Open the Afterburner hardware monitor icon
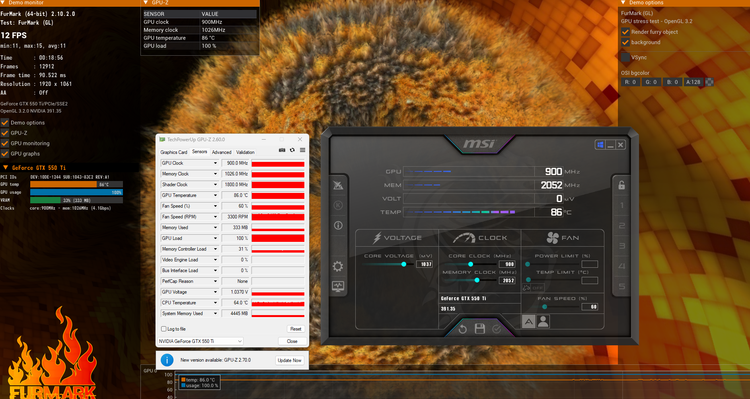 coord(338,287)
